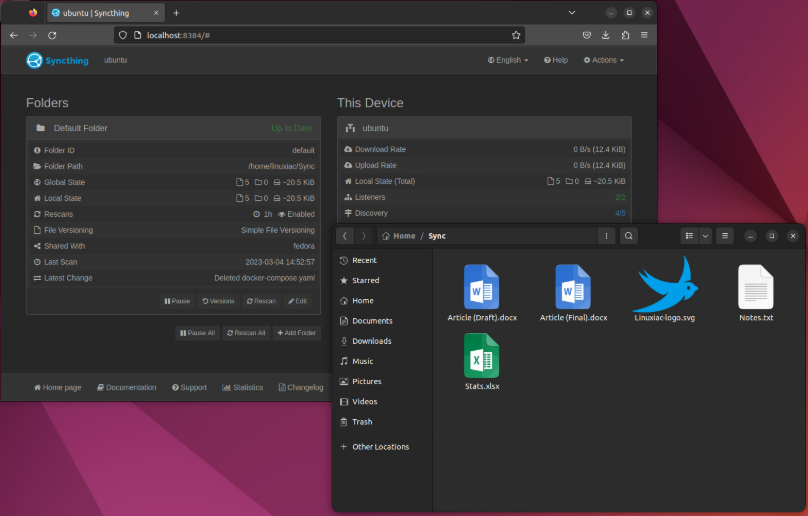Image resolution: width=808 pixels, height=516 pixels.
Task: Open the Home page footer link
Action: coord(57,387)
